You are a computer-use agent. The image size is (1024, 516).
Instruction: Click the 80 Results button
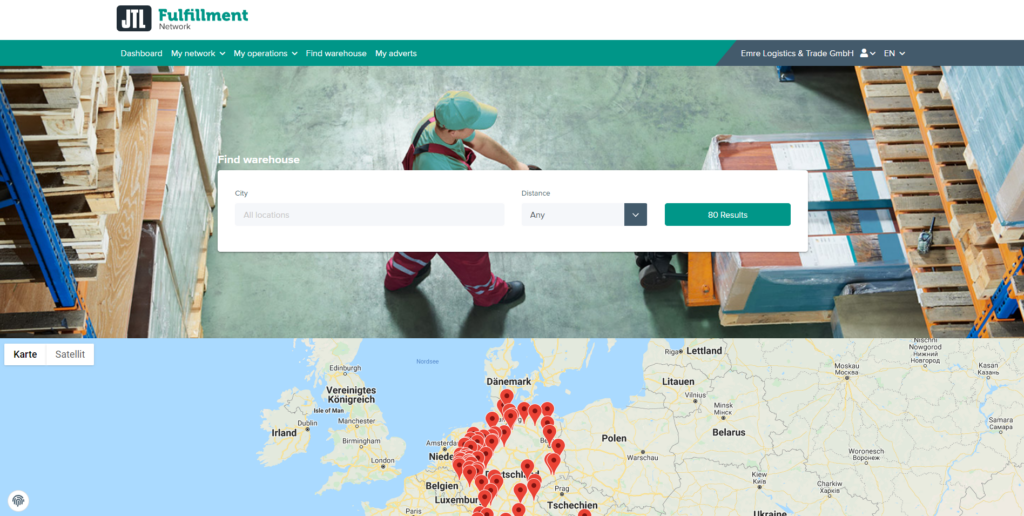[728, 215]
